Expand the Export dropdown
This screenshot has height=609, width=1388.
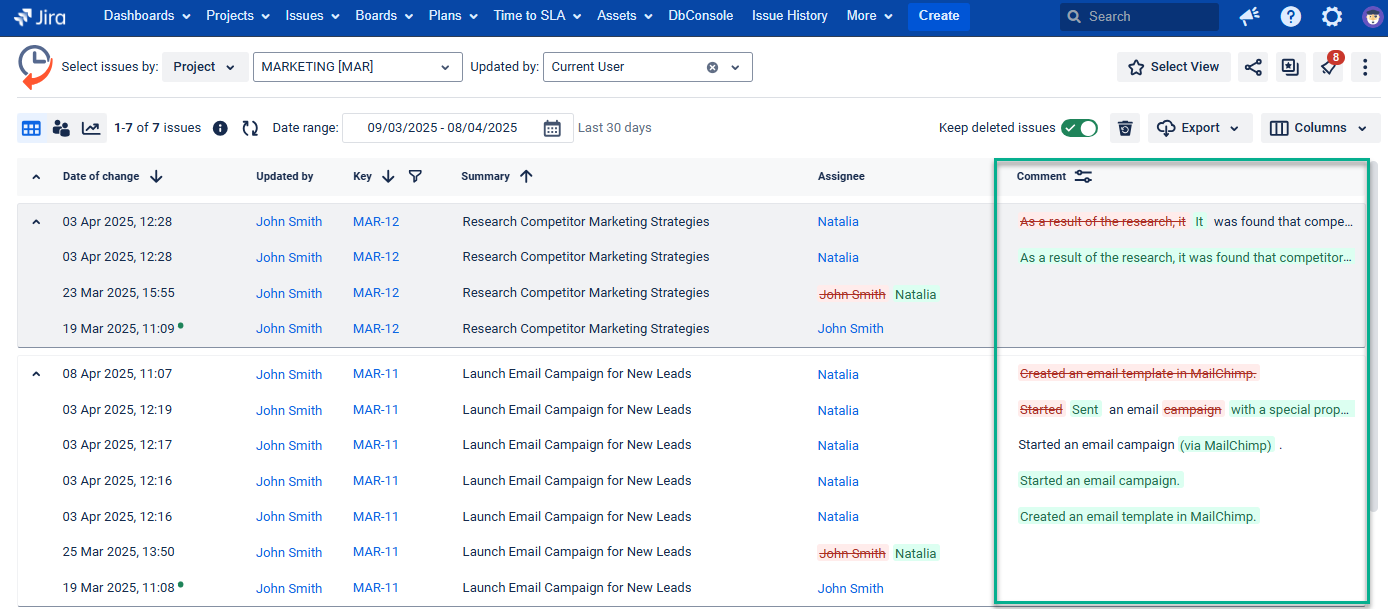[1198, 128]
